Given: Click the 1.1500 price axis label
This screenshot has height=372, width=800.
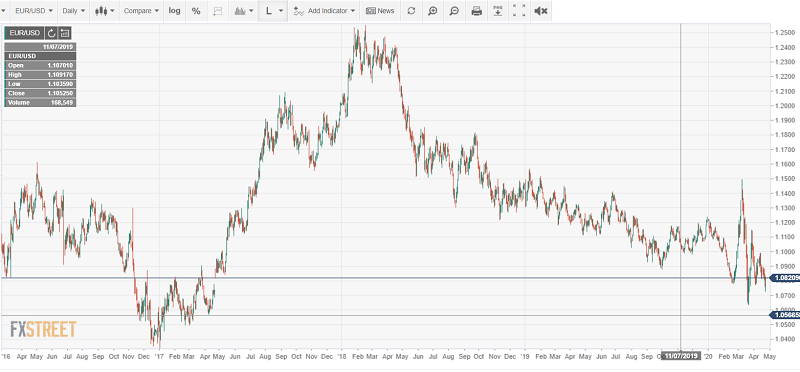Looking at the screenshot, I should click(x=784, y=179).
